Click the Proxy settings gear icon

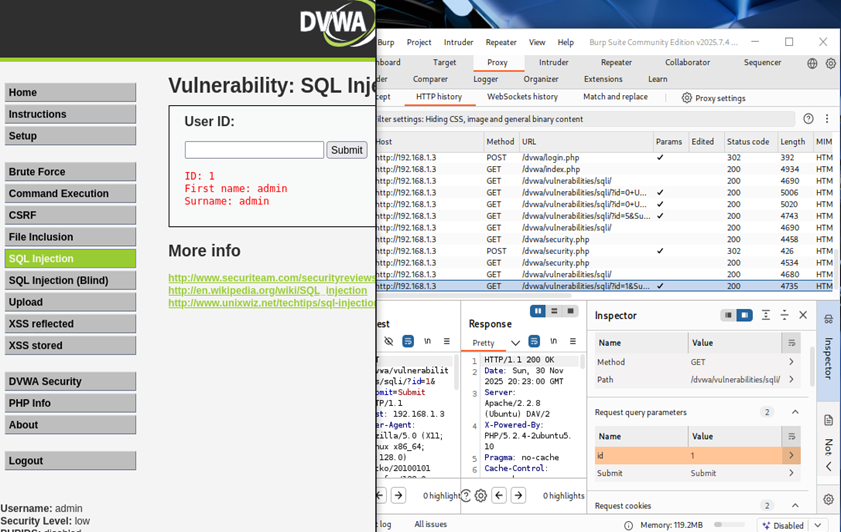[687, 98]
